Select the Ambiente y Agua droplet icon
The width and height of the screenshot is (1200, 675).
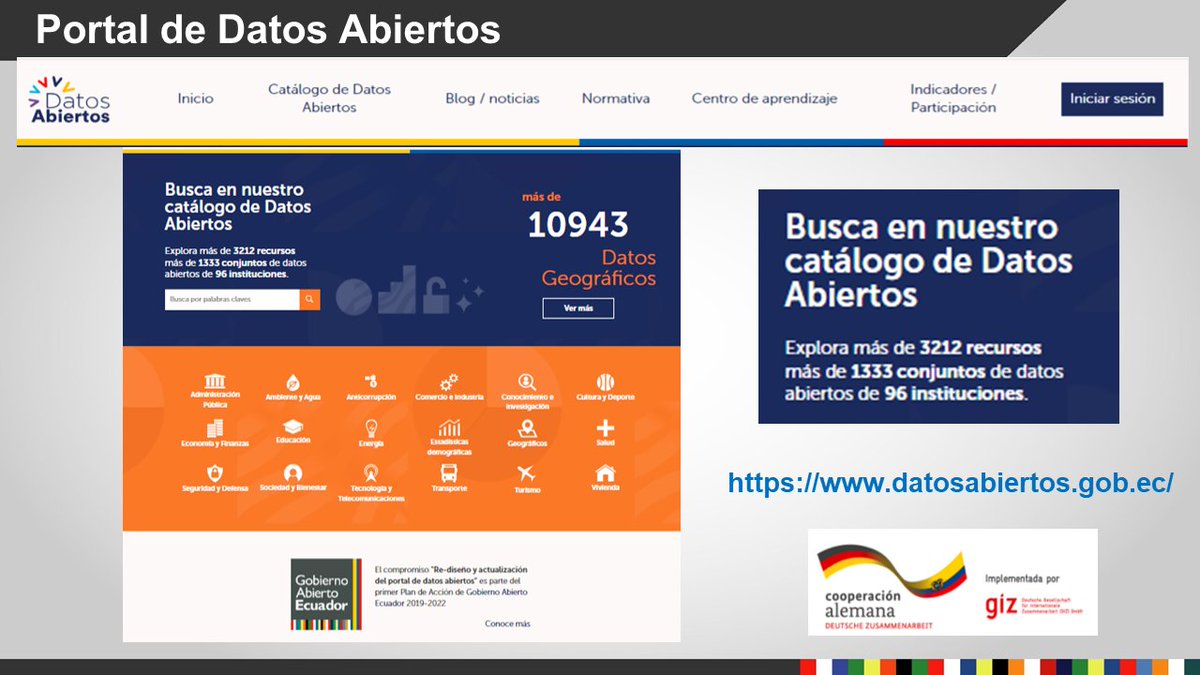[292, 382]
